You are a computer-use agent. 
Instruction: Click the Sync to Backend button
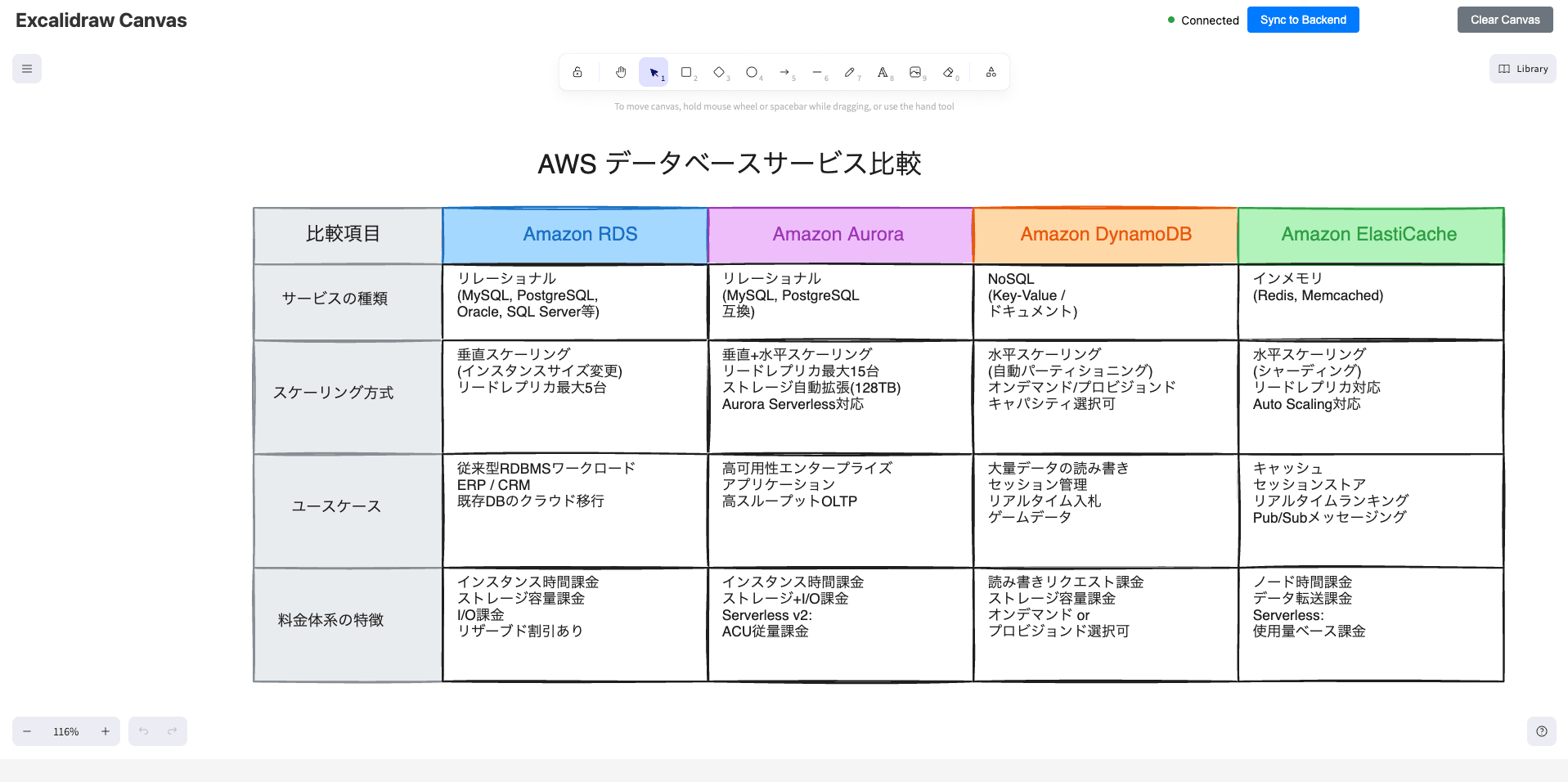[1302, 20]
